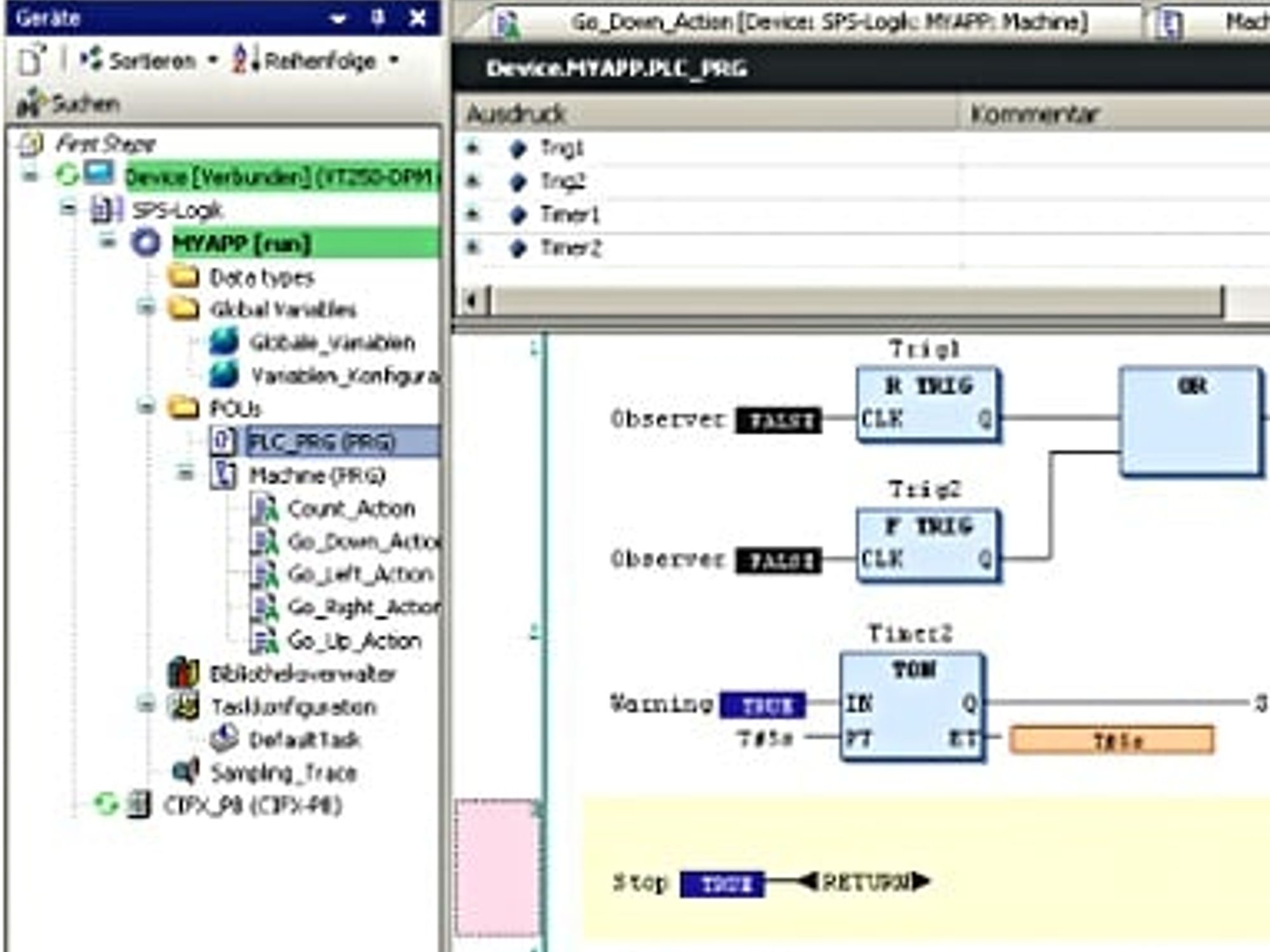Screen dimensions: 1270x952
Task: Select the Timer1 variable row
Action: pyautogui.click(x=862, y=215)
